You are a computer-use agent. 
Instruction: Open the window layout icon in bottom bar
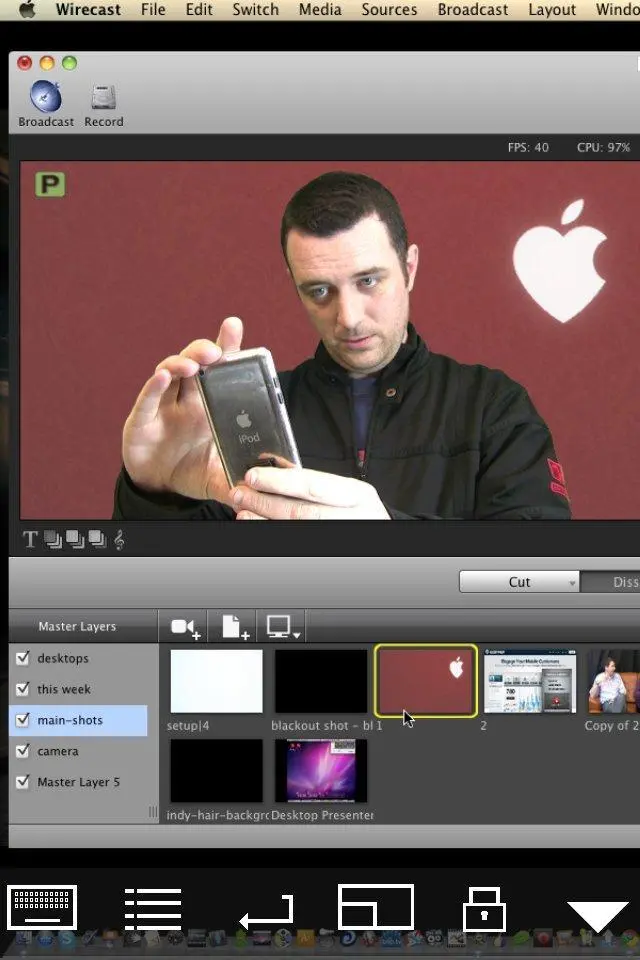point(375,906)
